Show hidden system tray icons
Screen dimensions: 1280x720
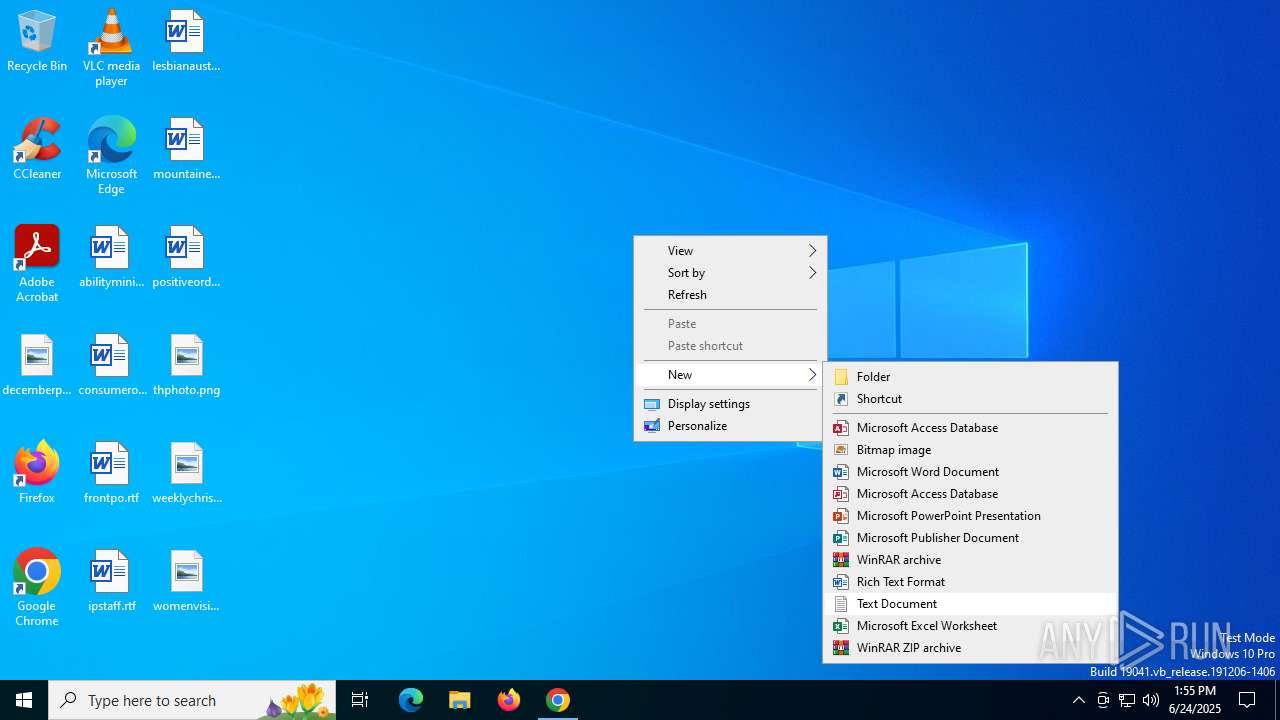(x=1078, y=700)
